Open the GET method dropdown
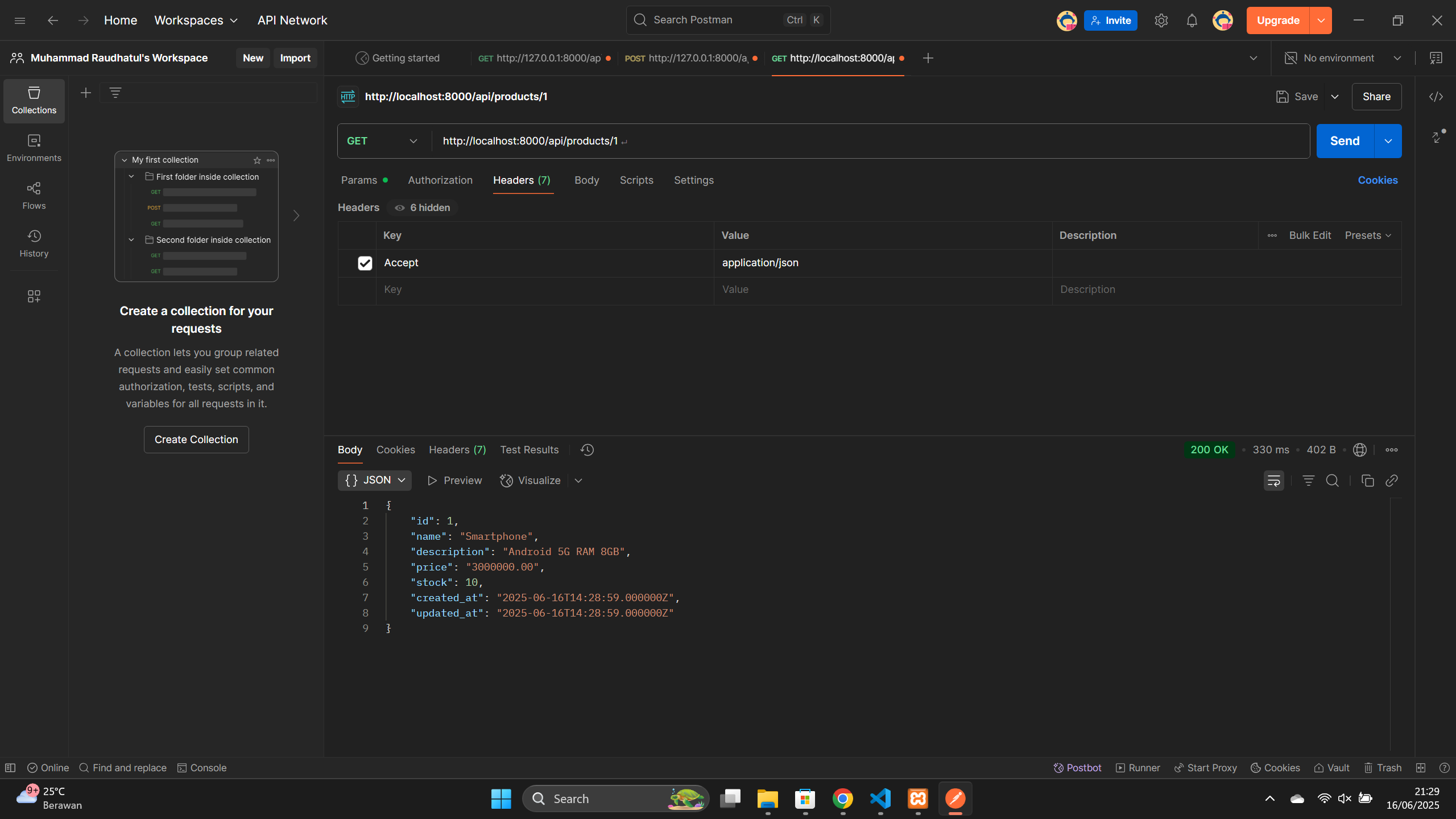Screen dimensions: 1456x819 coord(382,141)
